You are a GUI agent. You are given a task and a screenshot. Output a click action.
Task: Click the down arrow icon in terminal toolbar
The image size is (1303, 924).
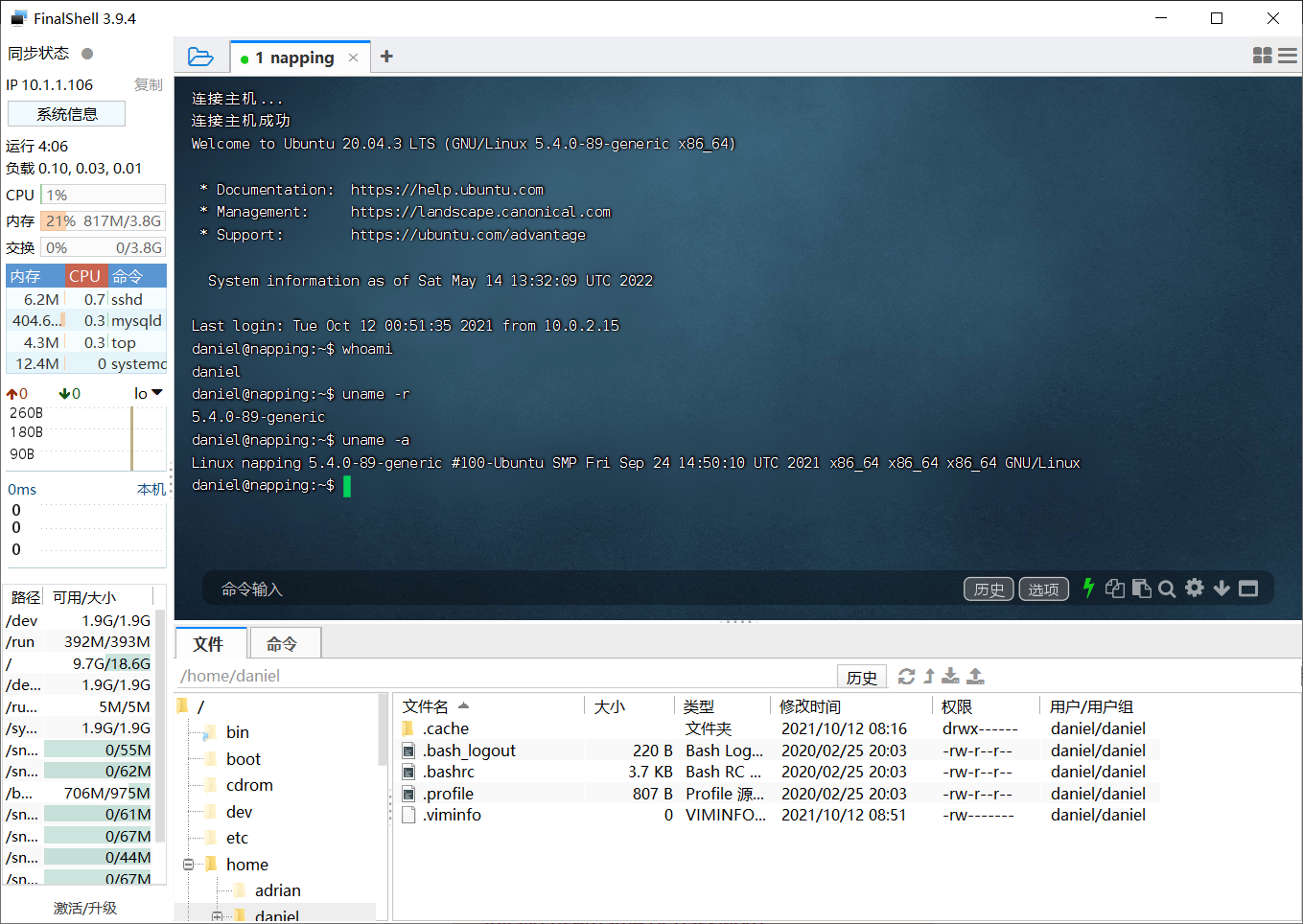tap(1222, 589)
